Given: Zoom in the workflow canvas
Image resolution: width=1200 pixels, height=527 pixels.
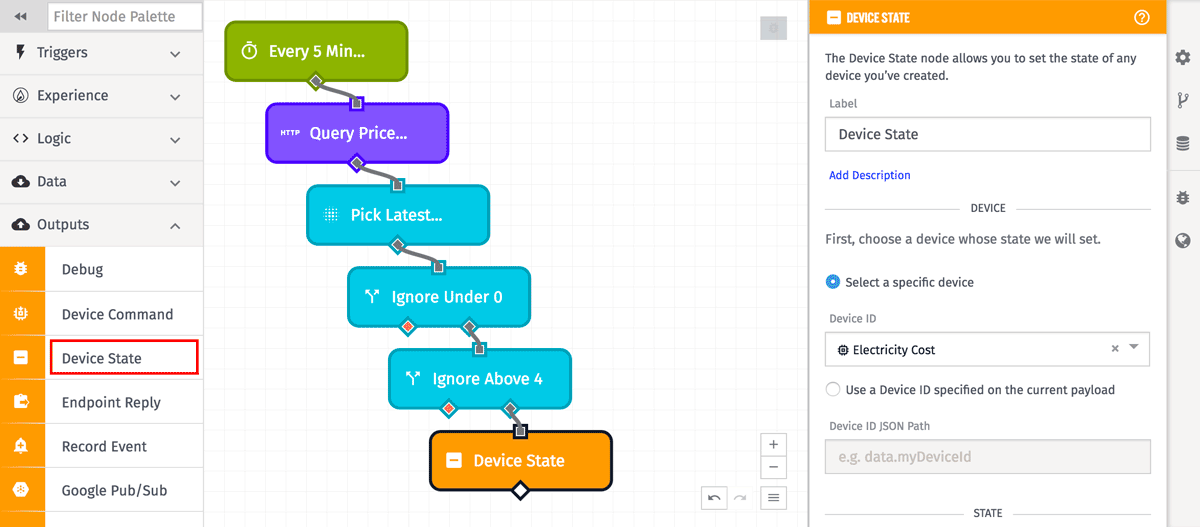Looking at the screenshot, I should pyautogui.click(x=773, y=444).
